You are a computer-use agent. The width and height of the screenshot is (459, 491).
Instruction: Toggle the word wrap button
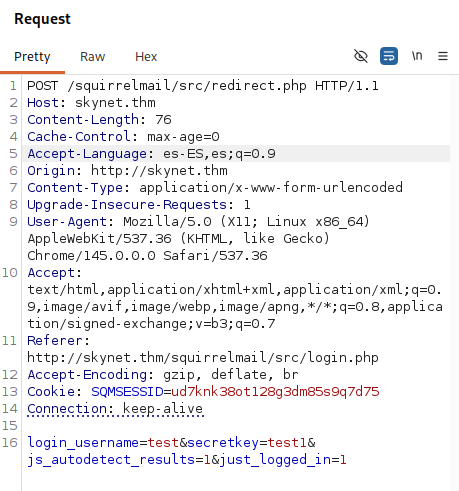click(389, 56)
